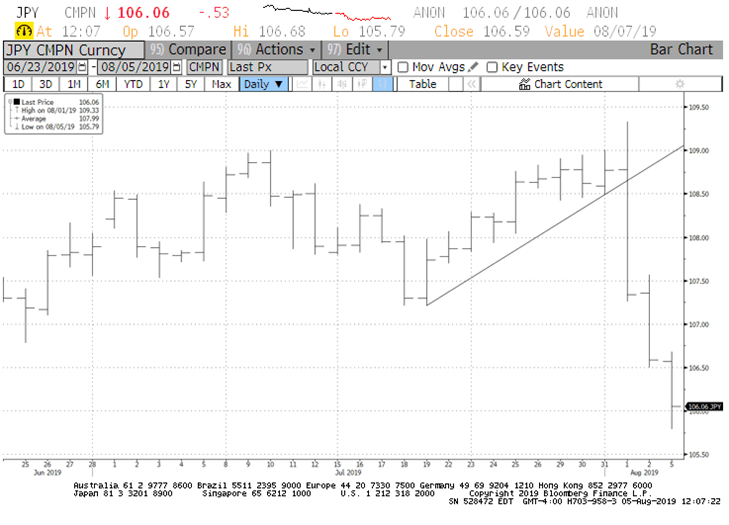Image resolution: width=729 pixels, height=525 pixels.
Task: Open chart settings gear icon
Action: pos(679,85)
